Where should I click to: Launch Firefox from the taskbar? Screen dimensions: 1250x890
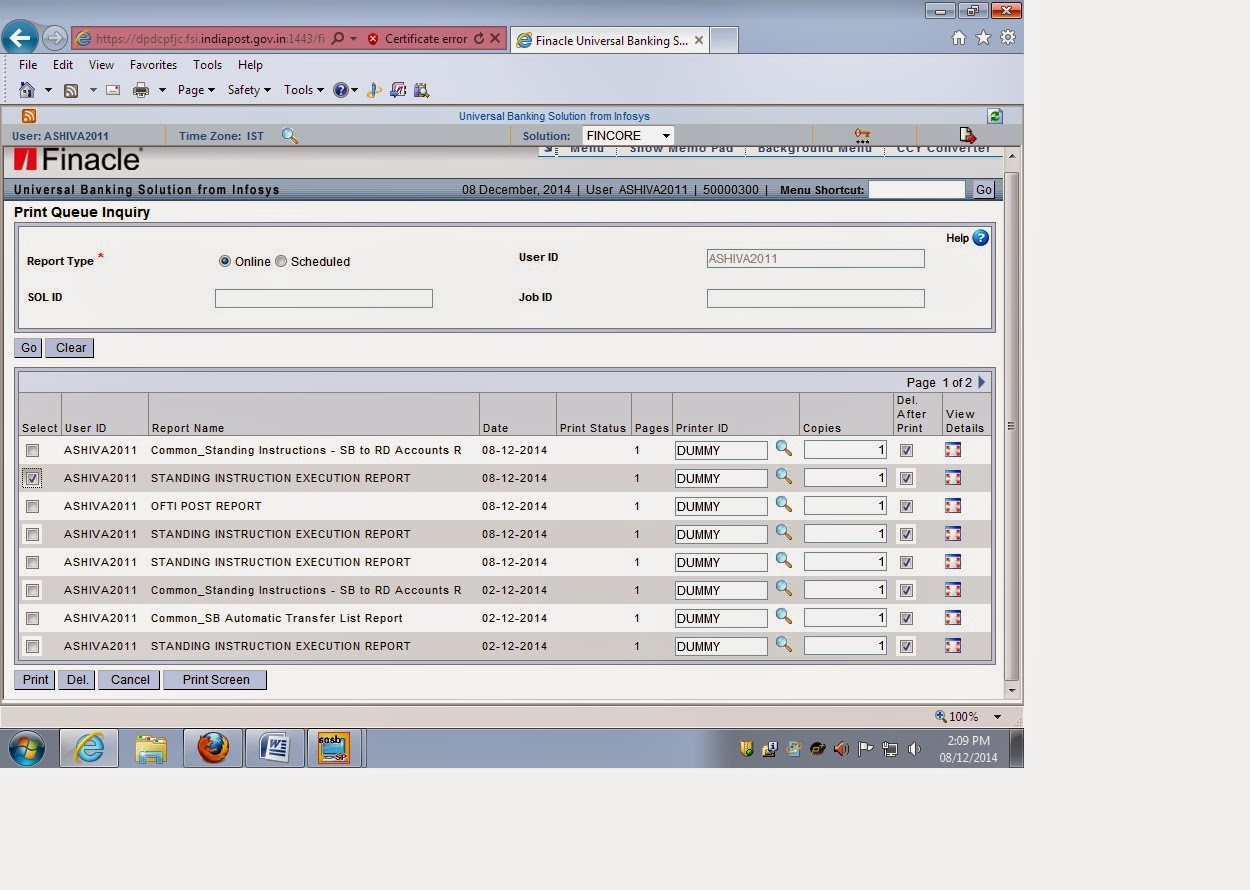(213, 747)
